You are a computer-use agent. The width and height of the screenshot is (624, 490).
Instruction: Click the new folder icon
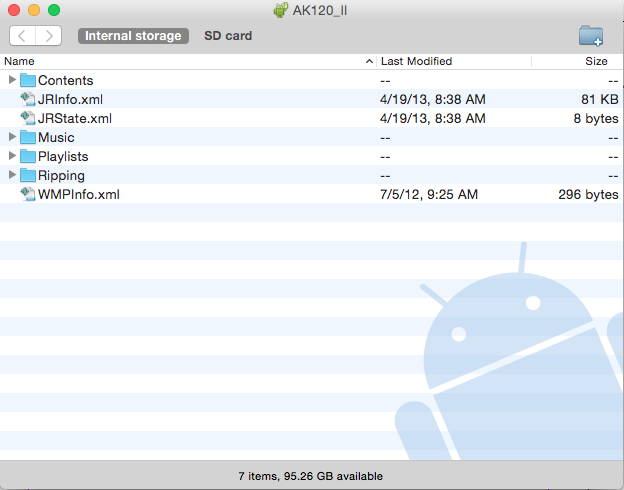[591, 36]
